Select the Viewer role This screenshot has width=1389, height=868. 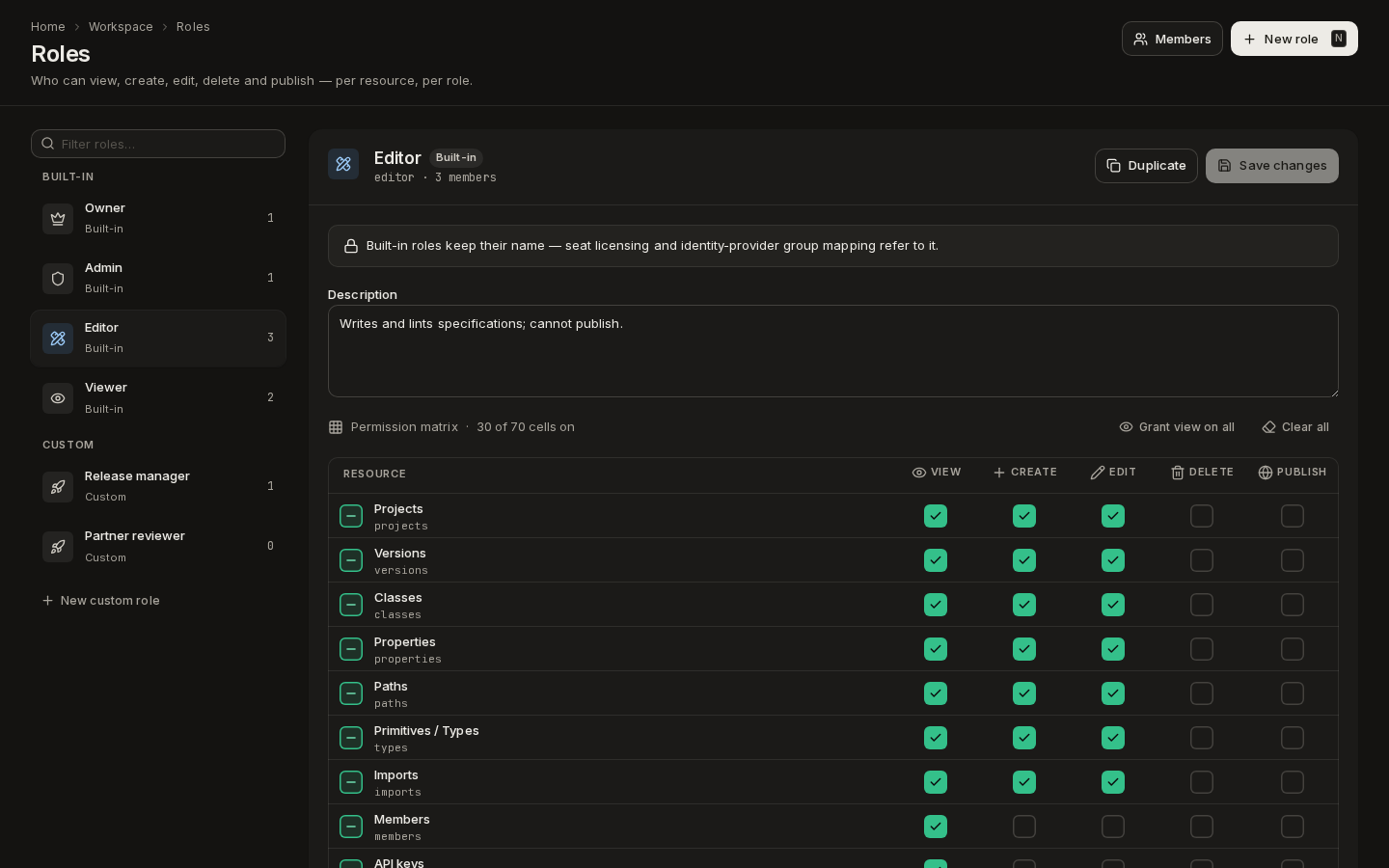(158, 398)
